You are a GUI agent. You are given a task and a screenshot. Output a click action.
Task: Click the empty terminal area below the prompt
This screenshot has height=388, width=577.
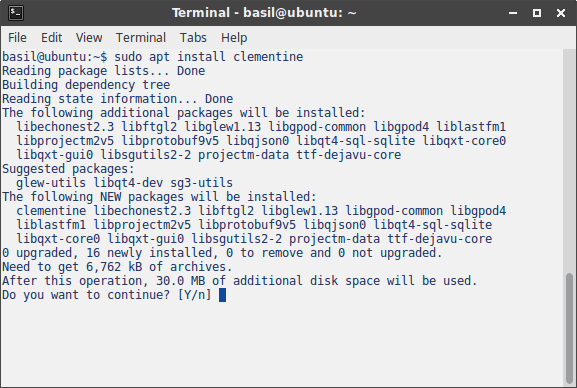283,342
